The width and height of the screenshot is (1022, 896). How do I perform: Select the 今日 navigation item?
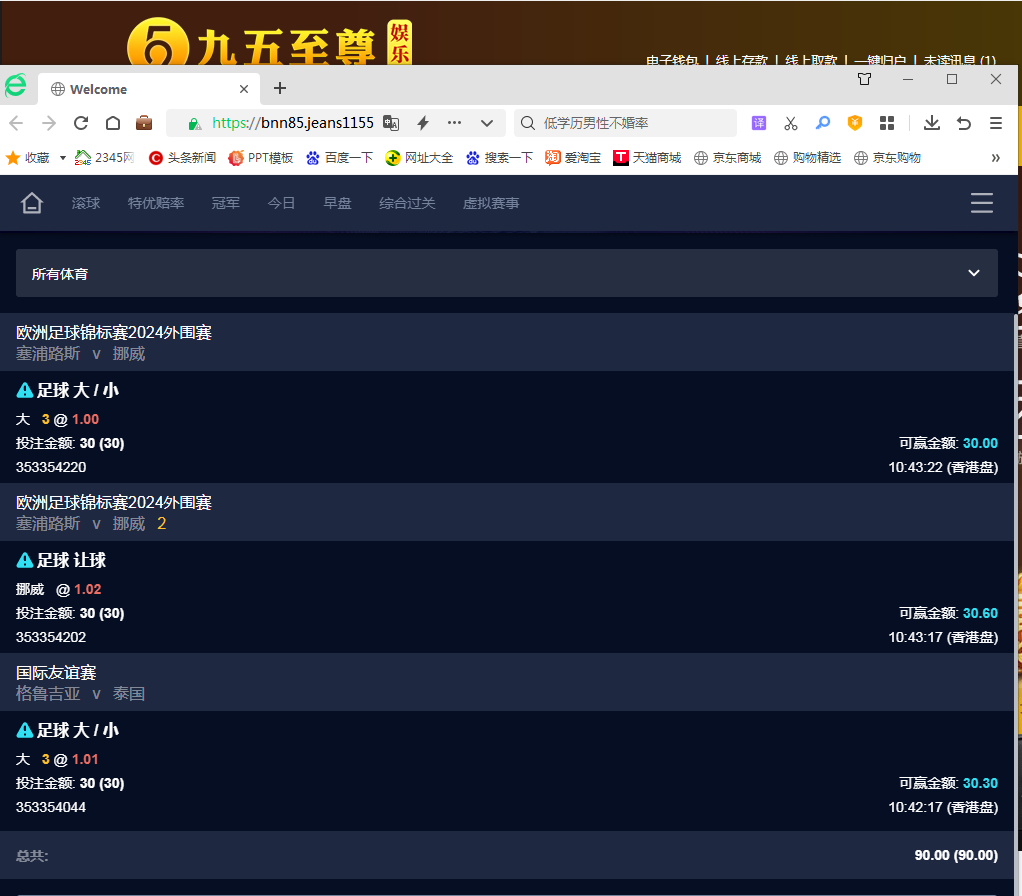(x=282, y=203)
